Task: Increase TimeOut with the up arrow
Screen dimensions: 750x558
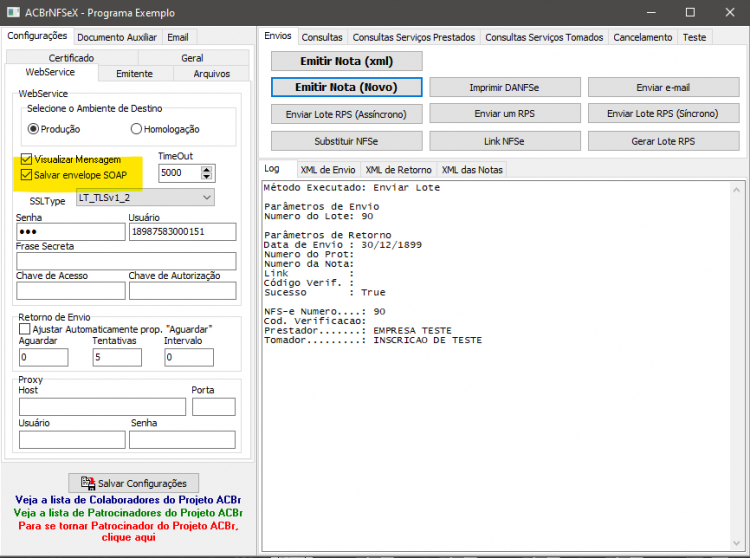Action: (206, 169)
